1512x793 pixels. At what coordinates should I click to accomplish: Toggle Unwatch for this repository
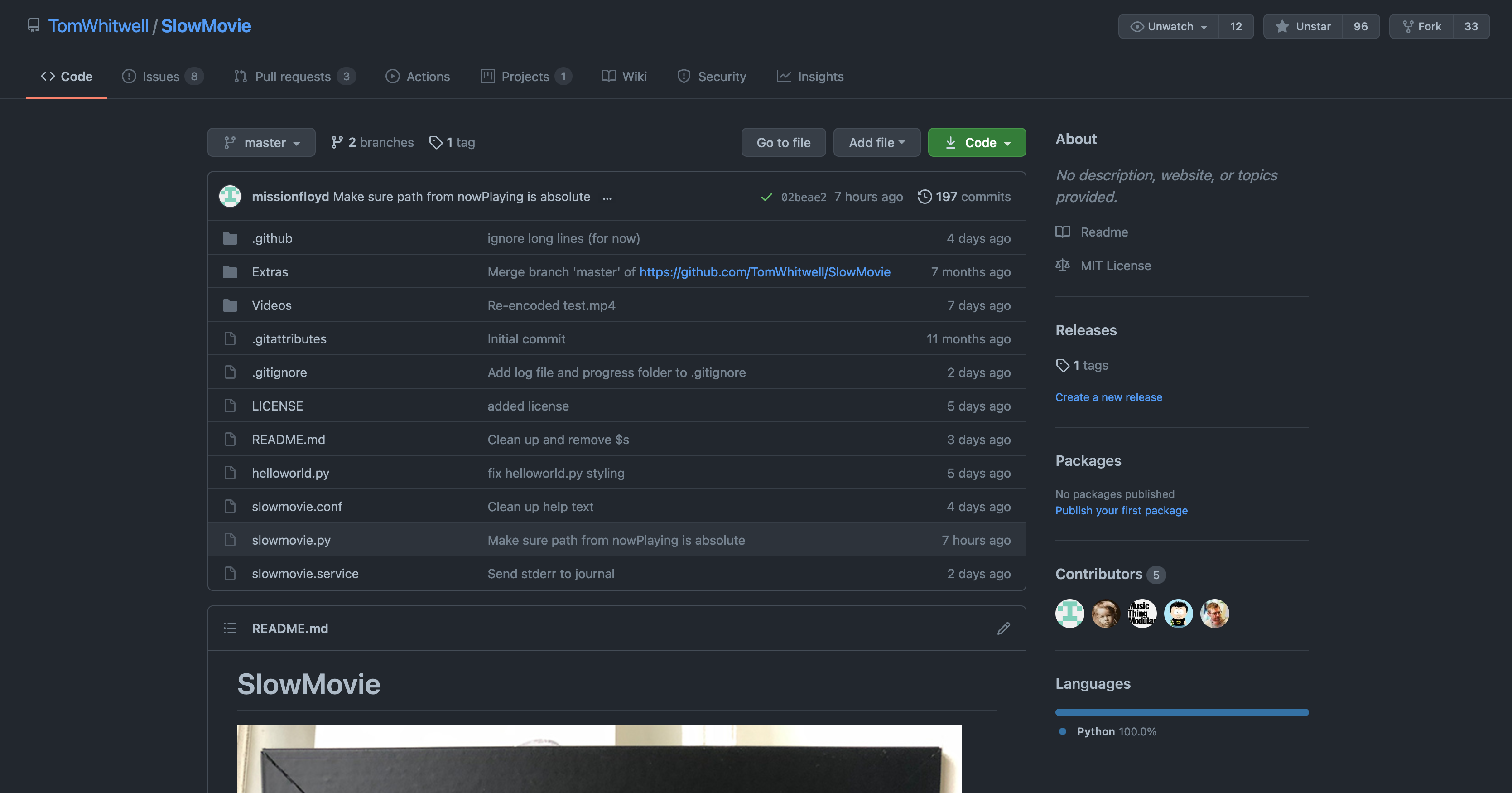click(1169, 26)
